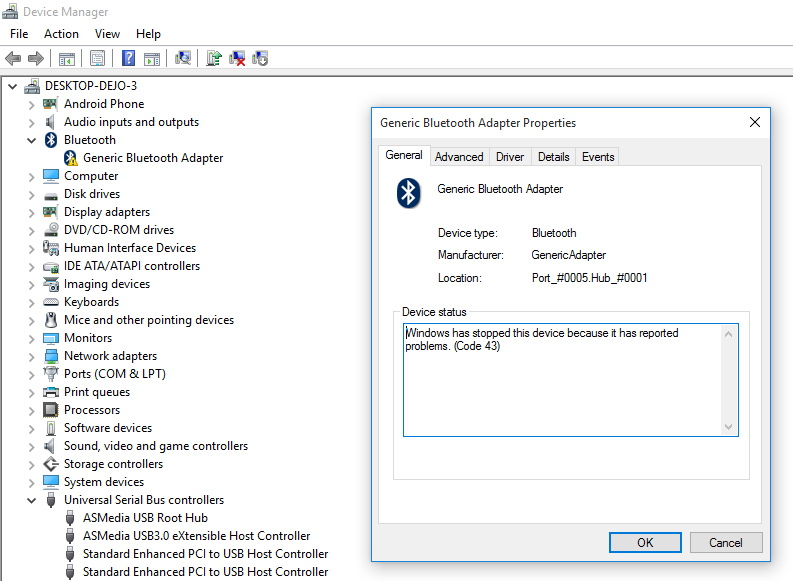Click the Location value Port_#0005.Hub_#0001

click(x=589, y=278)
